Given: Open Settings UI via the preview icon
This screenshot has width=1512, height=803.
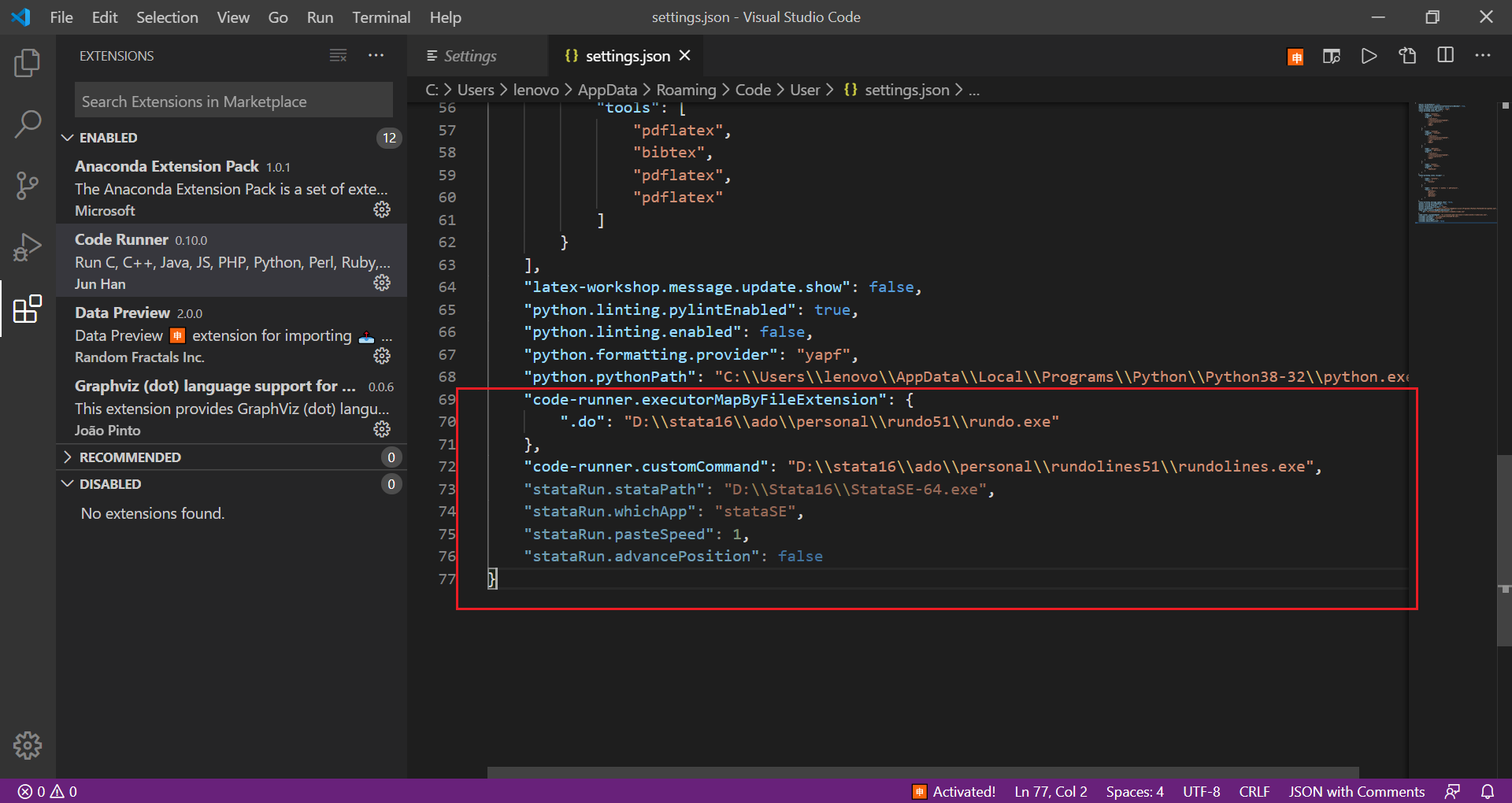Looking at the screenshot, I should click(x=1331, y=56).
